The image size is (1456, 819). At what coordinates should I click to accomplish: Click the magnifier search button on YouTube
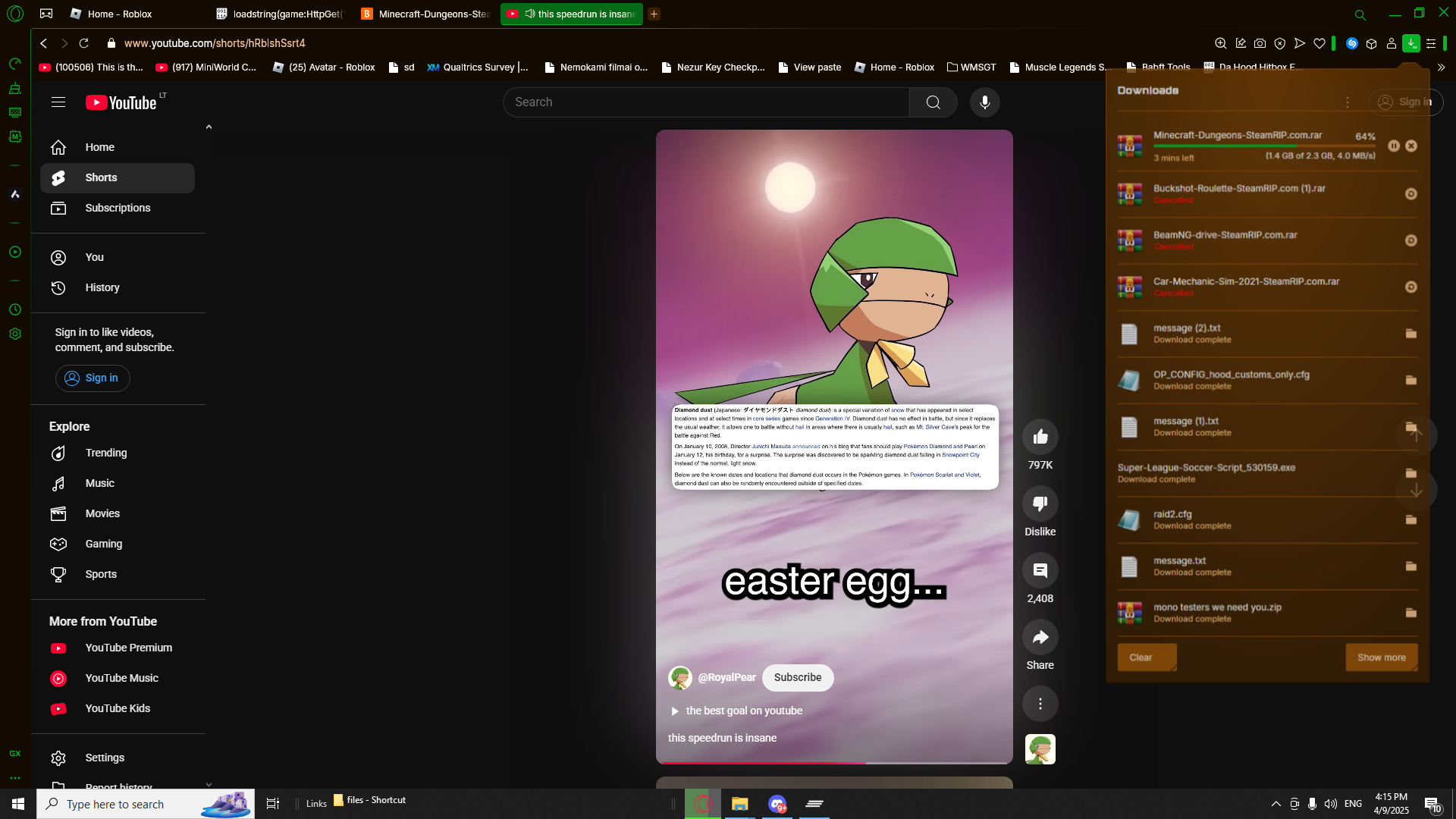[x=933, y=102]
